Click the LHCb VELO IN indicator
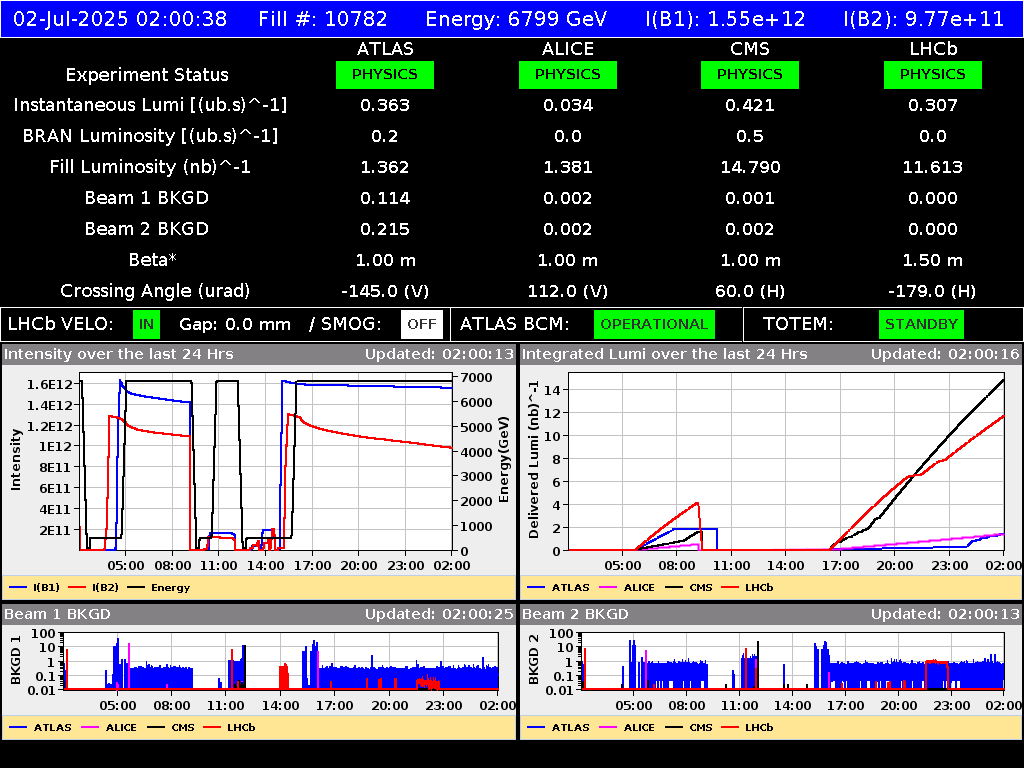Viewport: 1024px width, 768px height. click(x=146, y=324)
